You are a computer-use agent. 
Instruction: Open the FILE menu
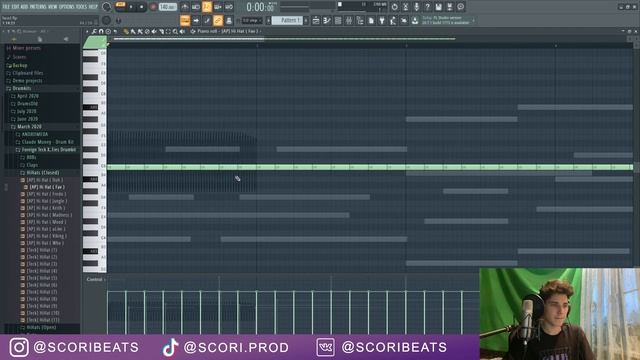(6, 7)
